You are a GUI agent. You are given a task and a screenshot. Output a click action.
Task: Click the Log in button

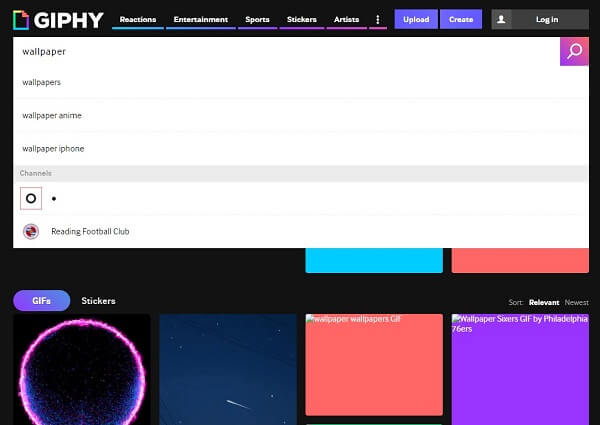click(x=547, y=20)
